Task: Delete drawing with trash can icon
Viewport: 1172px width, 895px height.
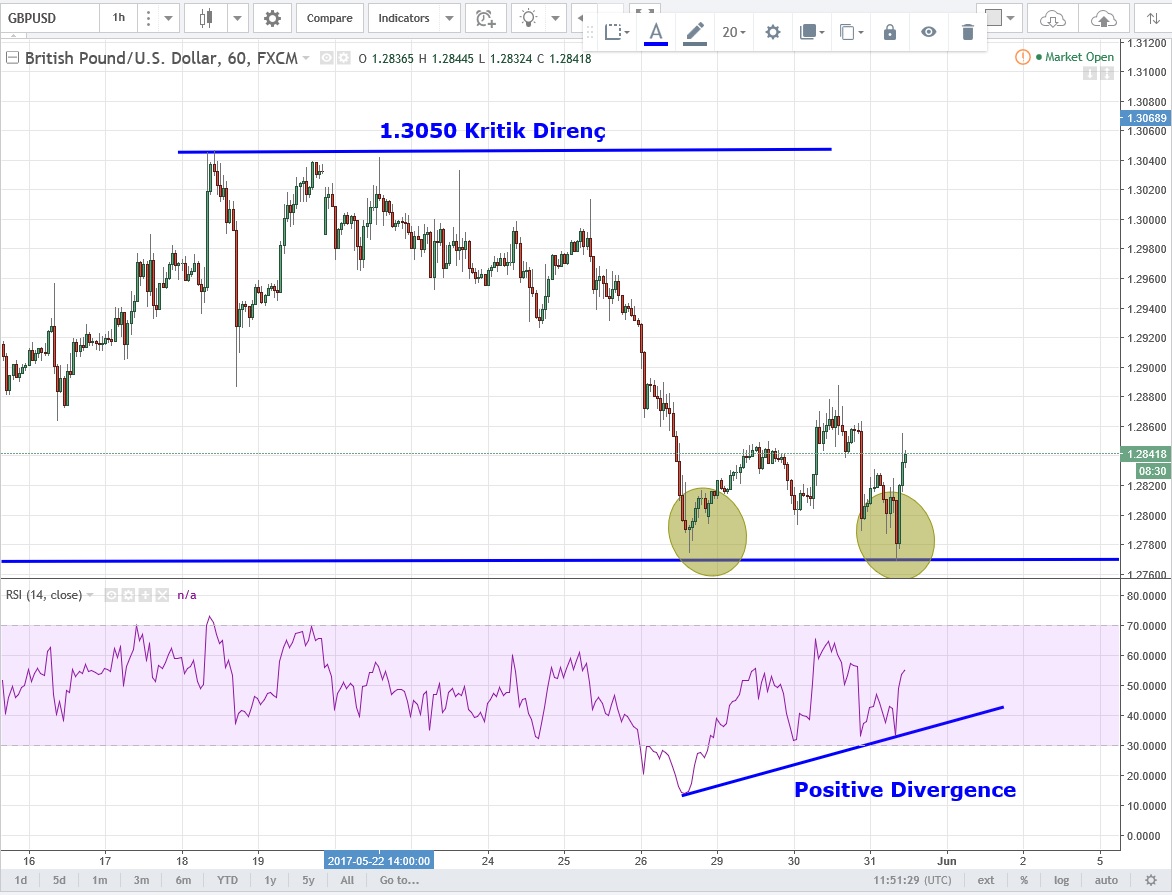Action: [967, 32]
